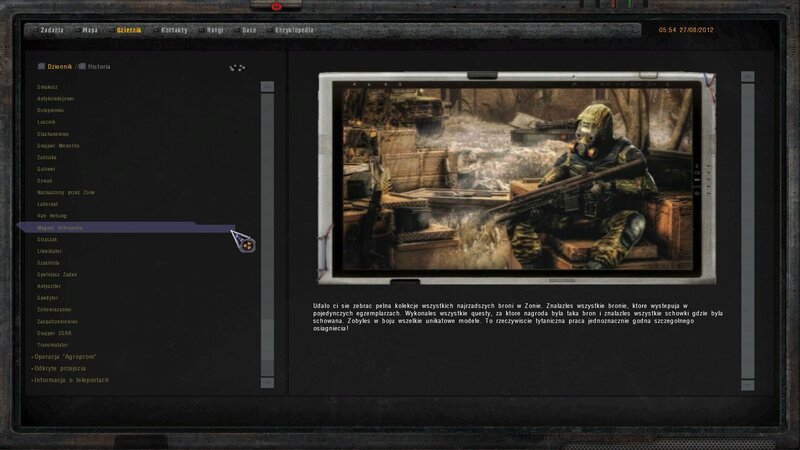This screenshot has width=800, height=450.
Task: Click the icon beside the Kontakty tab
Action: tap(154, 30)
